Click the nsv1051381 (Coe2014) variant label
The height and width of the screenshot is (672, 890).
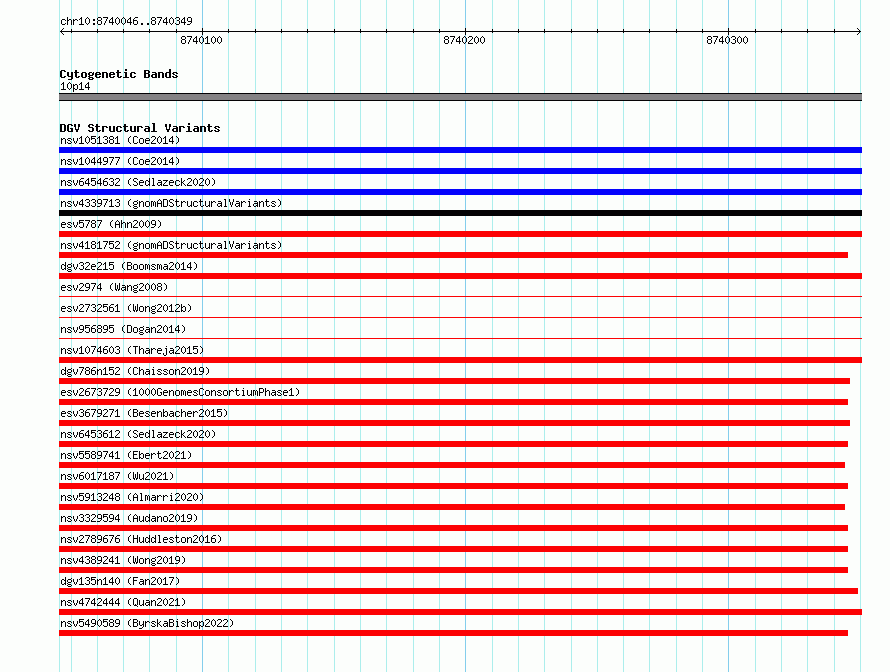(120, 140)
